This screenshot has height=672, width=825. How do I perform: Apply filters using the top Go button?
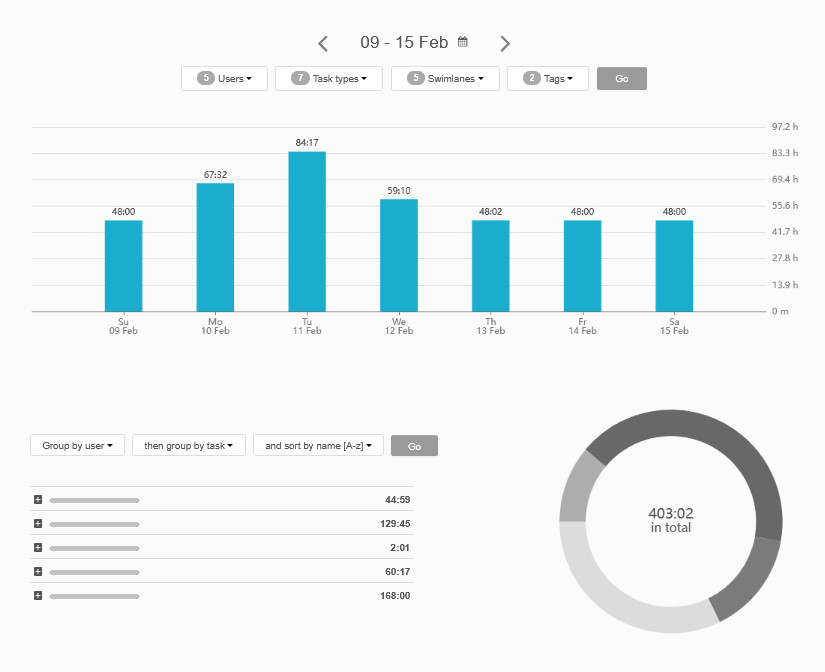coord(621,78)
